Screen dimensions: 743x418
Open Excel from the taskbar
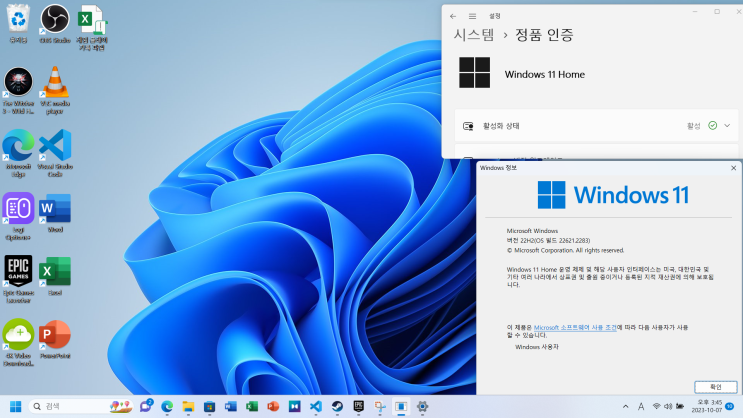click(x=252, y=407)
